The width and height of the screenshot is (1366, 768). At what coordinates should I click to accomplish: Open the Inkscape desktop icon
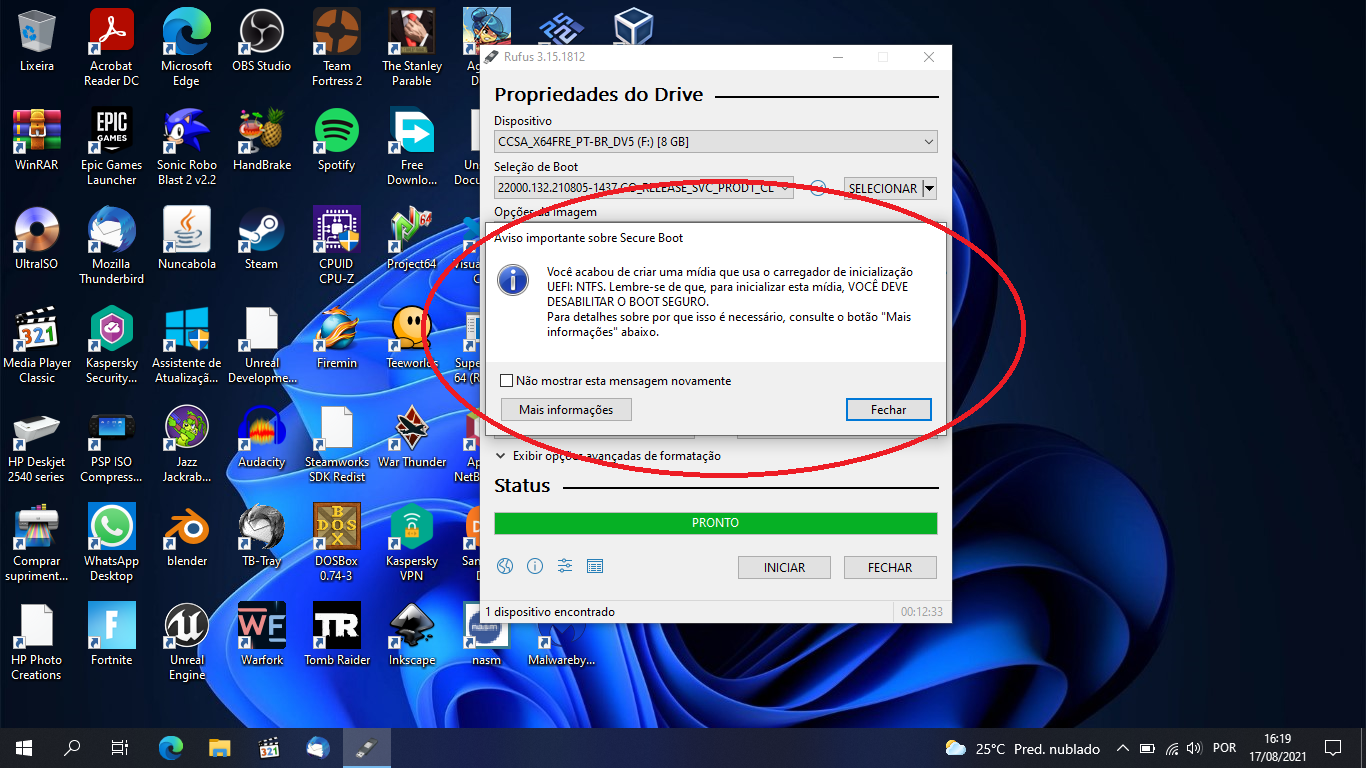pos(412,636)
